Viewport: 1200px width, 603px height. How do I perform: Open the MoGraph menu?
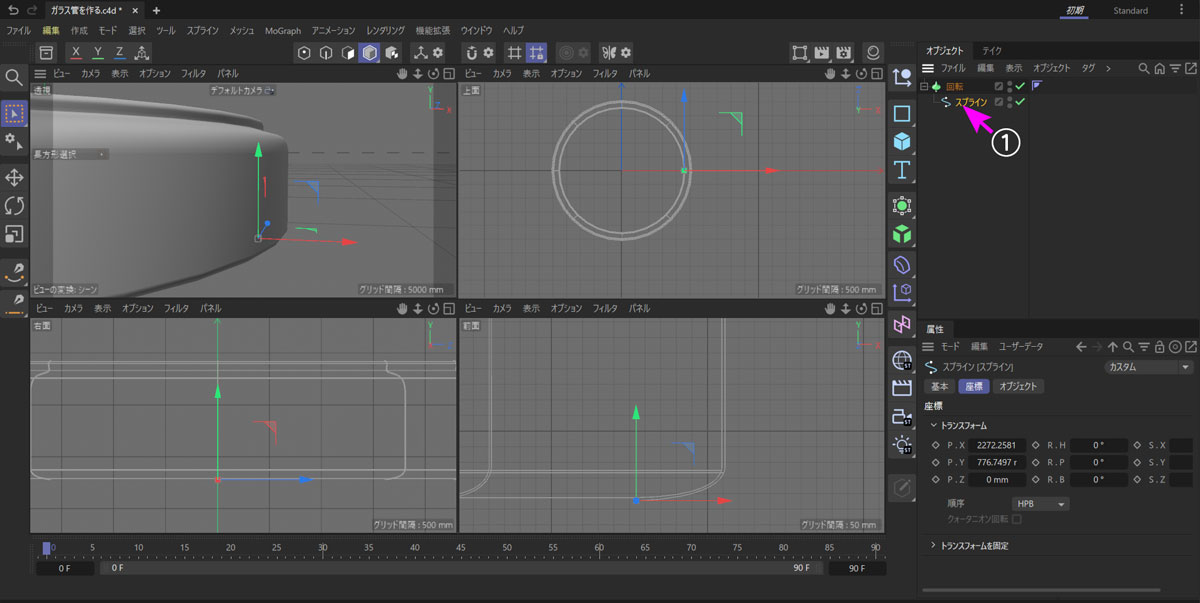point(282,31)
